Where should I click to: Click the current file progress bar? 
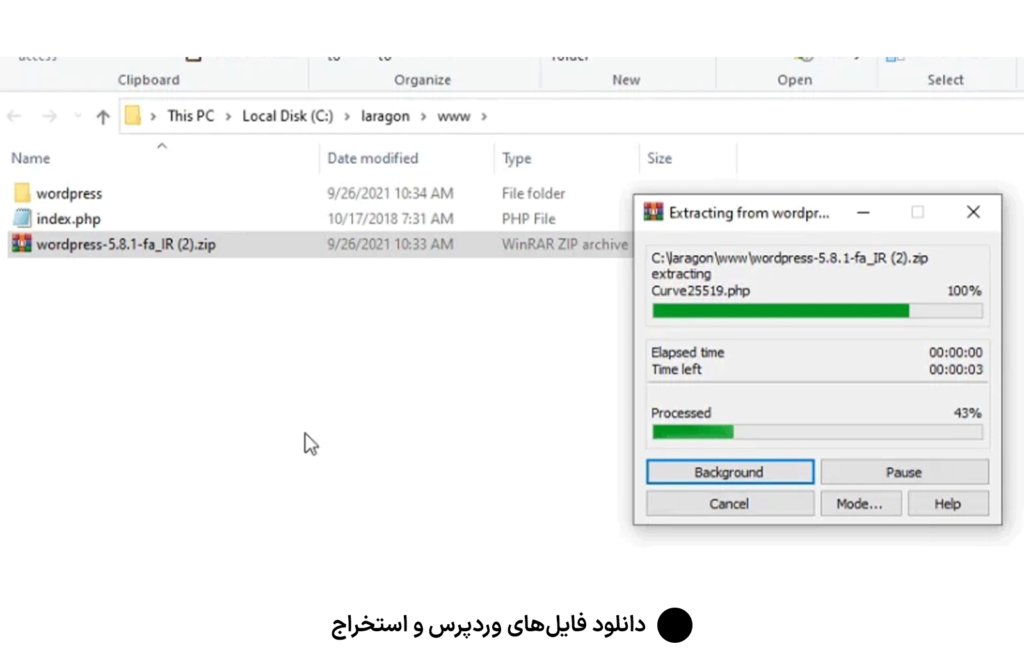pos(817,311)
